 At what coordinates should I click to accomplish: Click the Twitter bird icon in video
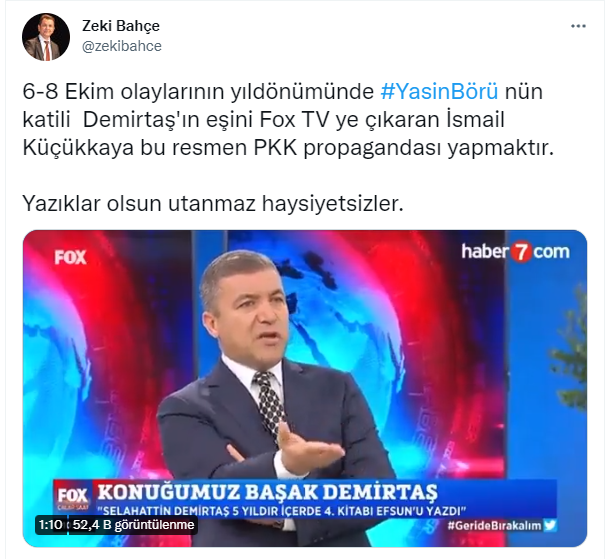[550, 525]
